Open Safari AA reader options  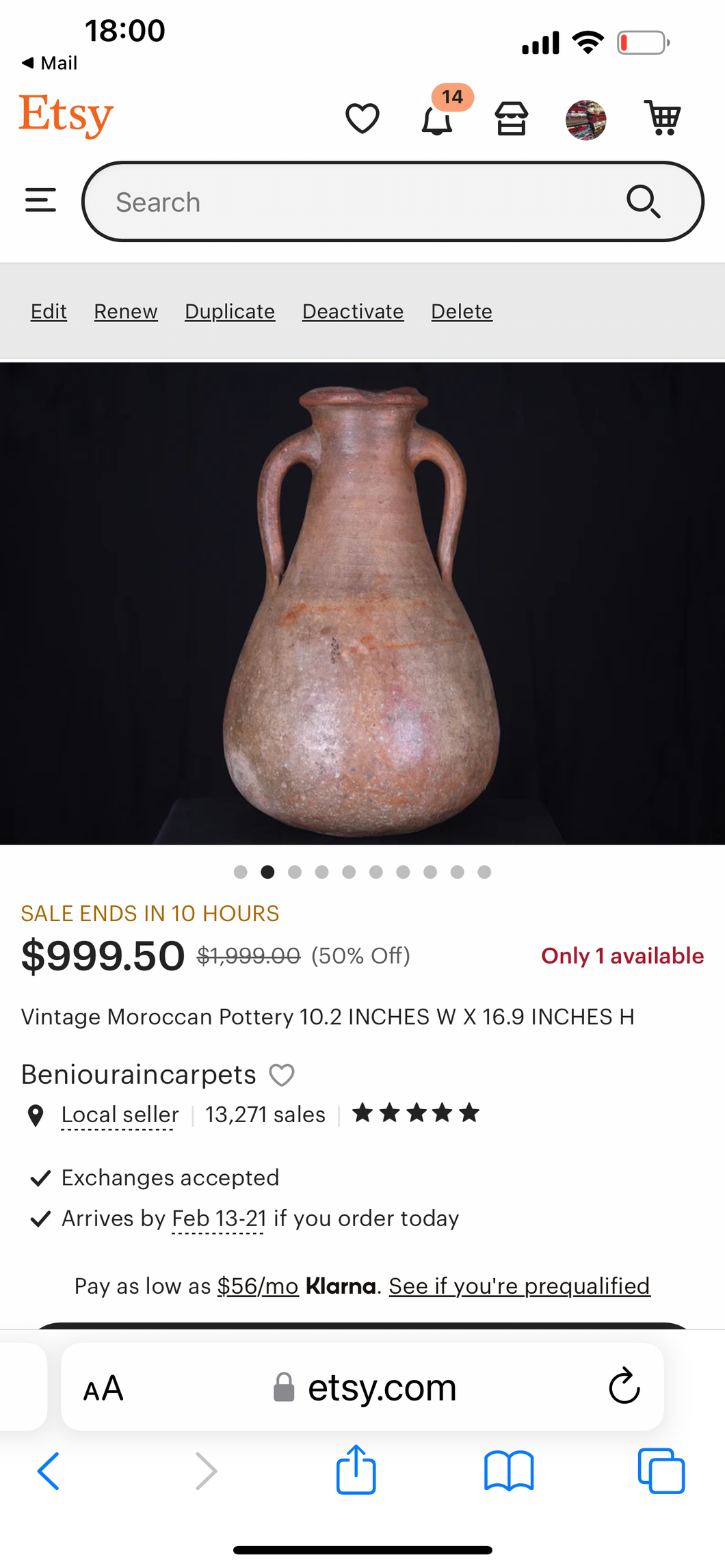103,1387
